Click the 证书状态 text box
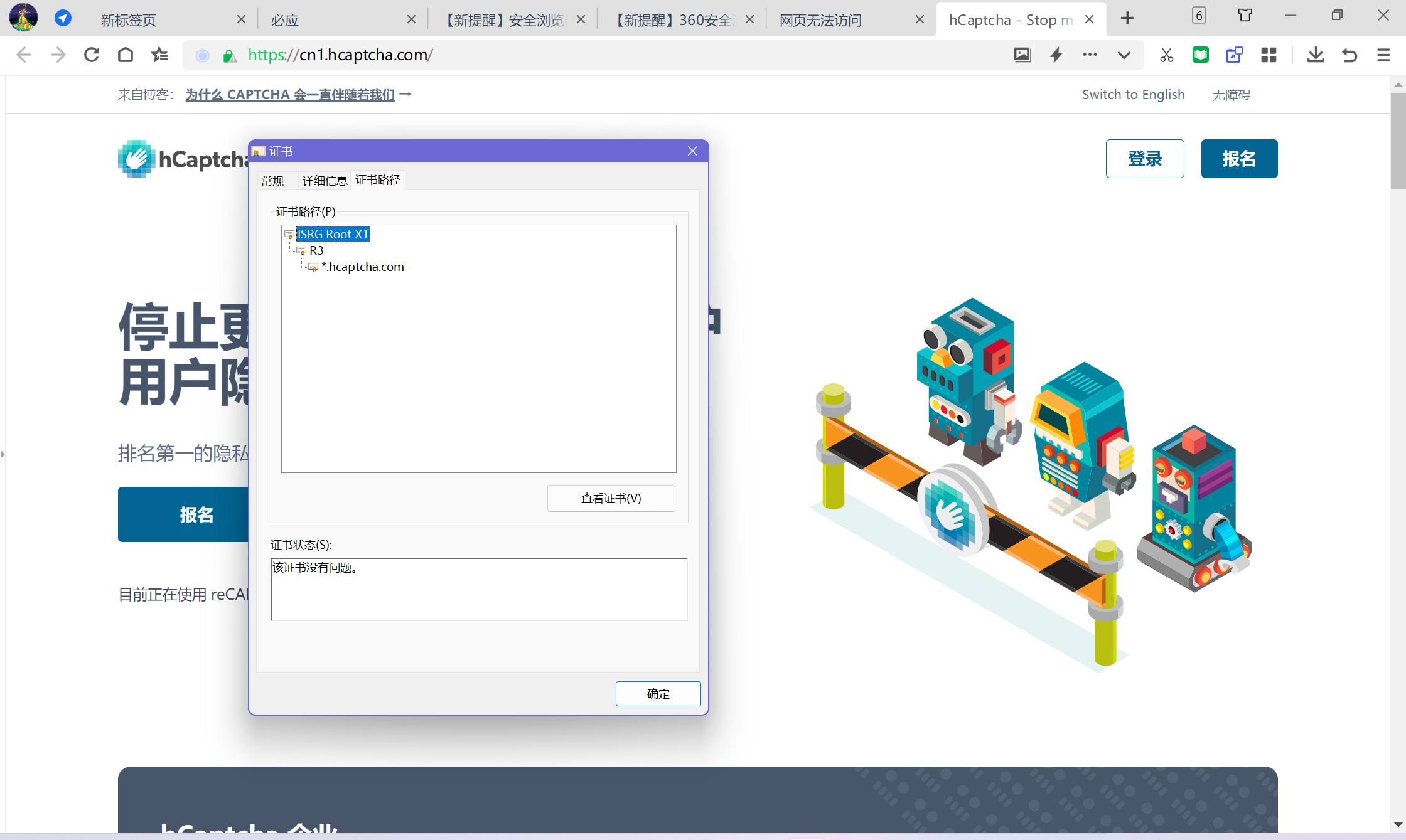1406x840 pixels. pyautogui.click(x=479, y=589)
